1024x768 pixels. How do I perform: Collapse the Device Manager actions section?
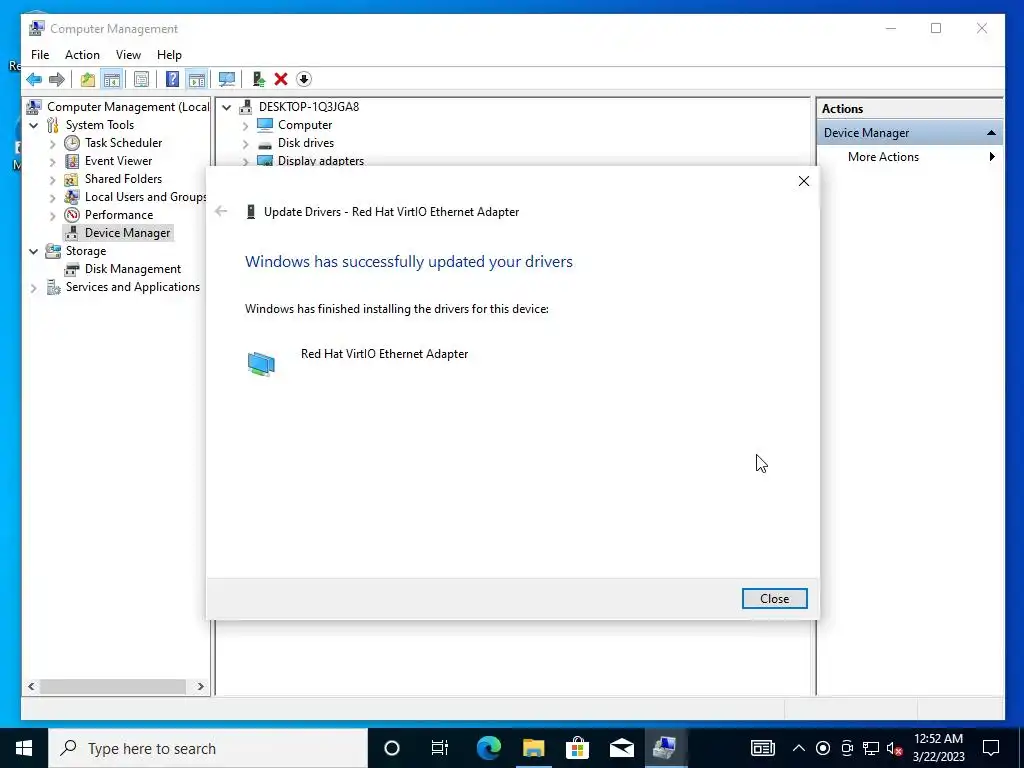[x=991, y=133]
